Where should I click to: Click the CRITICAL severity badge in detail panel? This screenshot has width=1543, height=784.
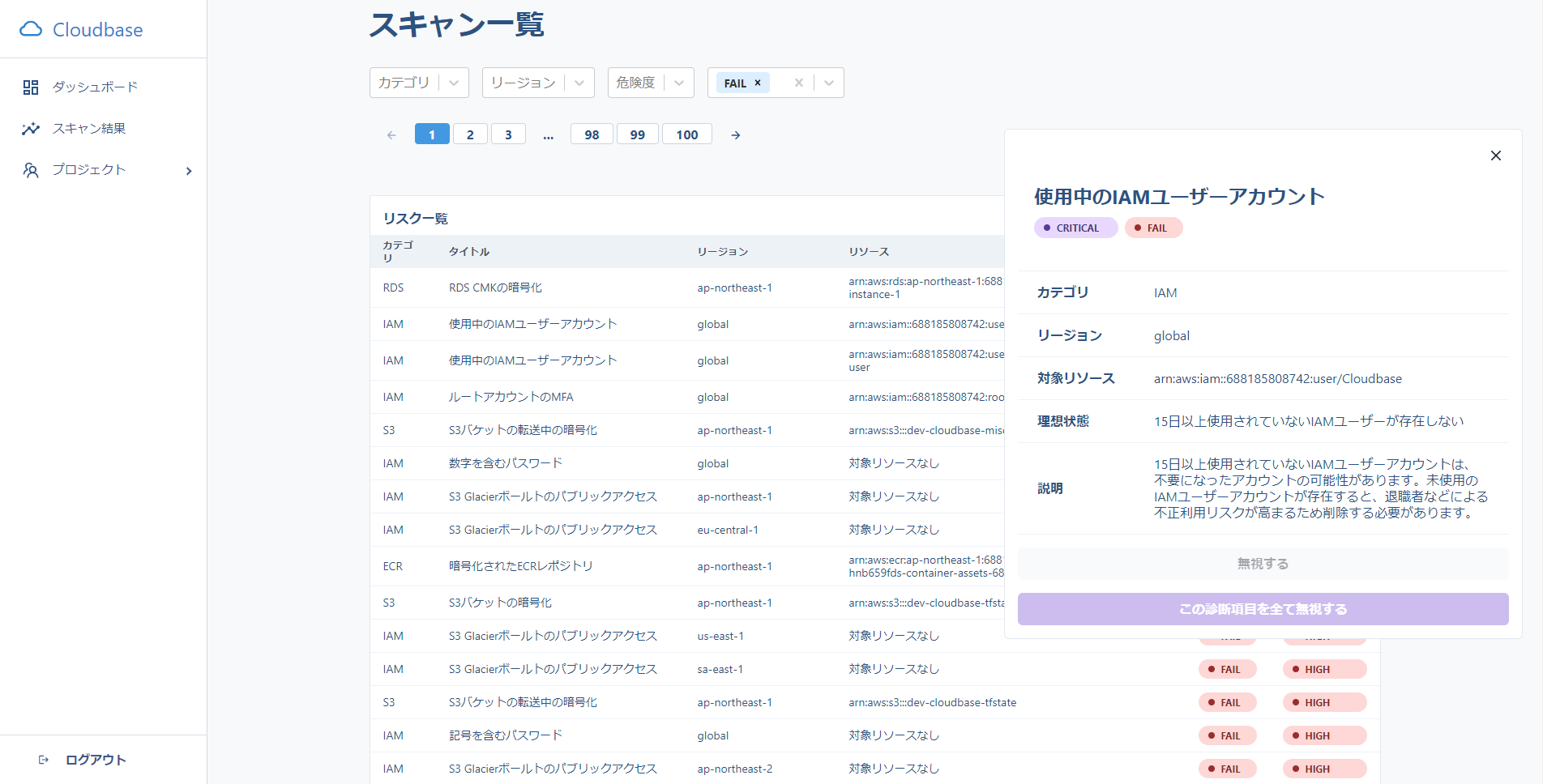click(x=1076, y=228)
